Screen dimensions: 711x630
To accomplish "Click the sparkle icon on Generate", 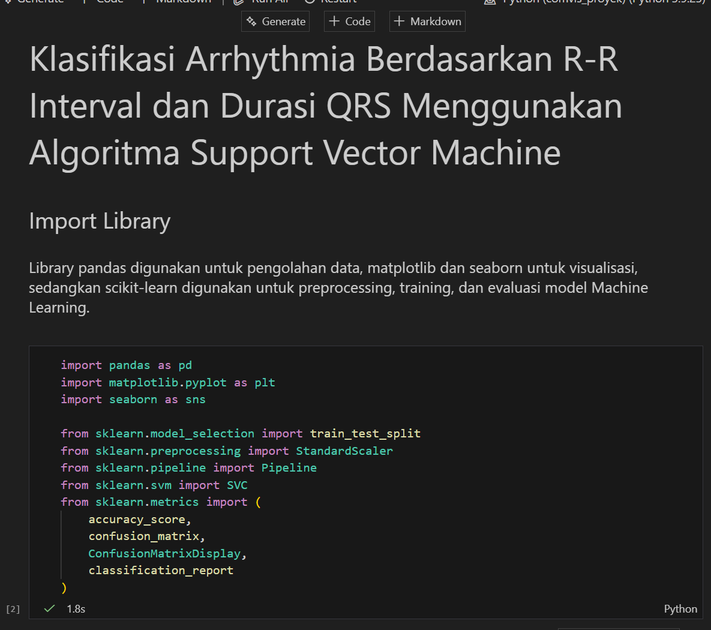I will [x=252, y=21].
